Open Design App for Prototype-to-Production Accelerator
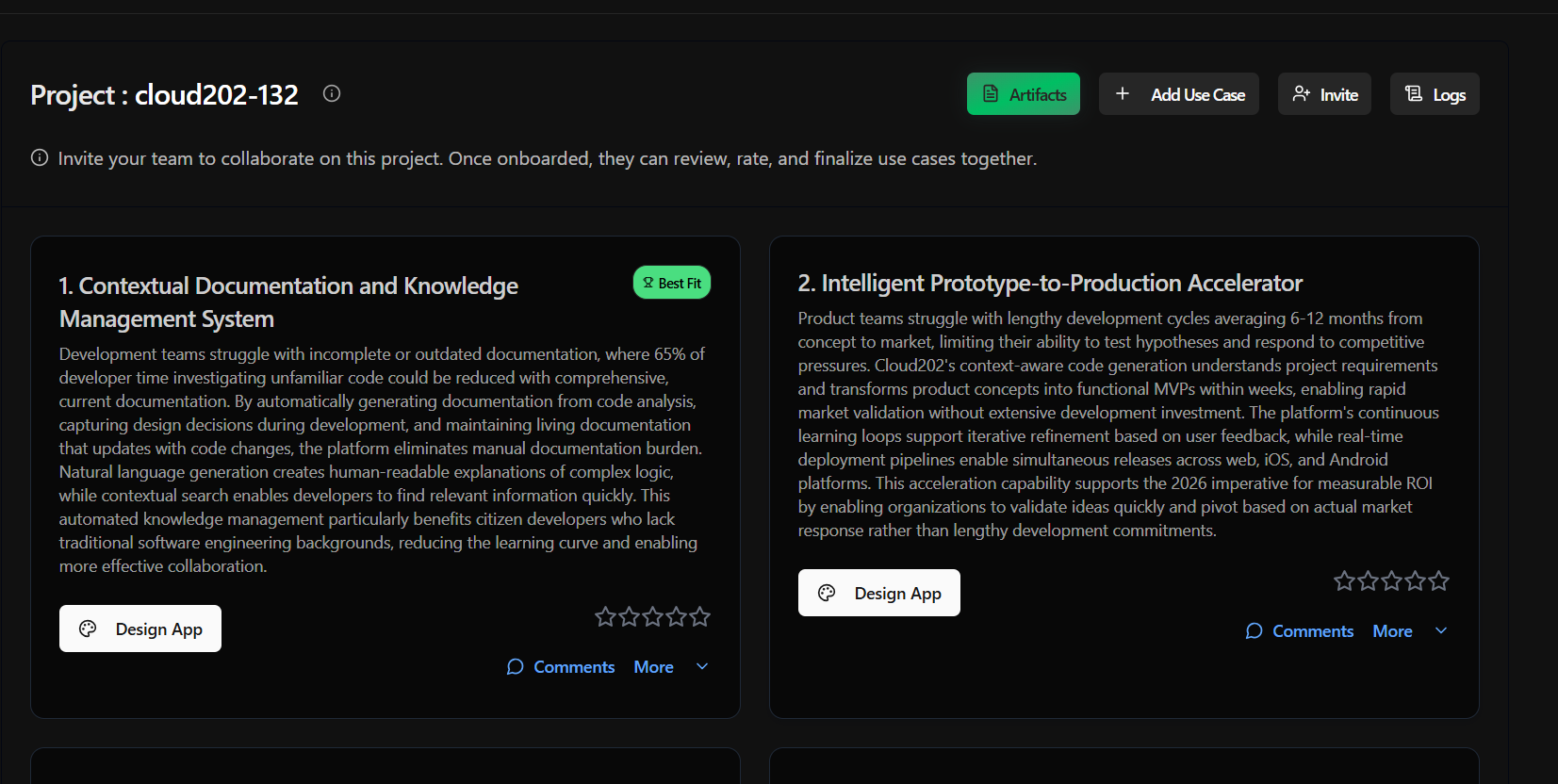Screen dimensions: 1558x784 tap(878, 593)
